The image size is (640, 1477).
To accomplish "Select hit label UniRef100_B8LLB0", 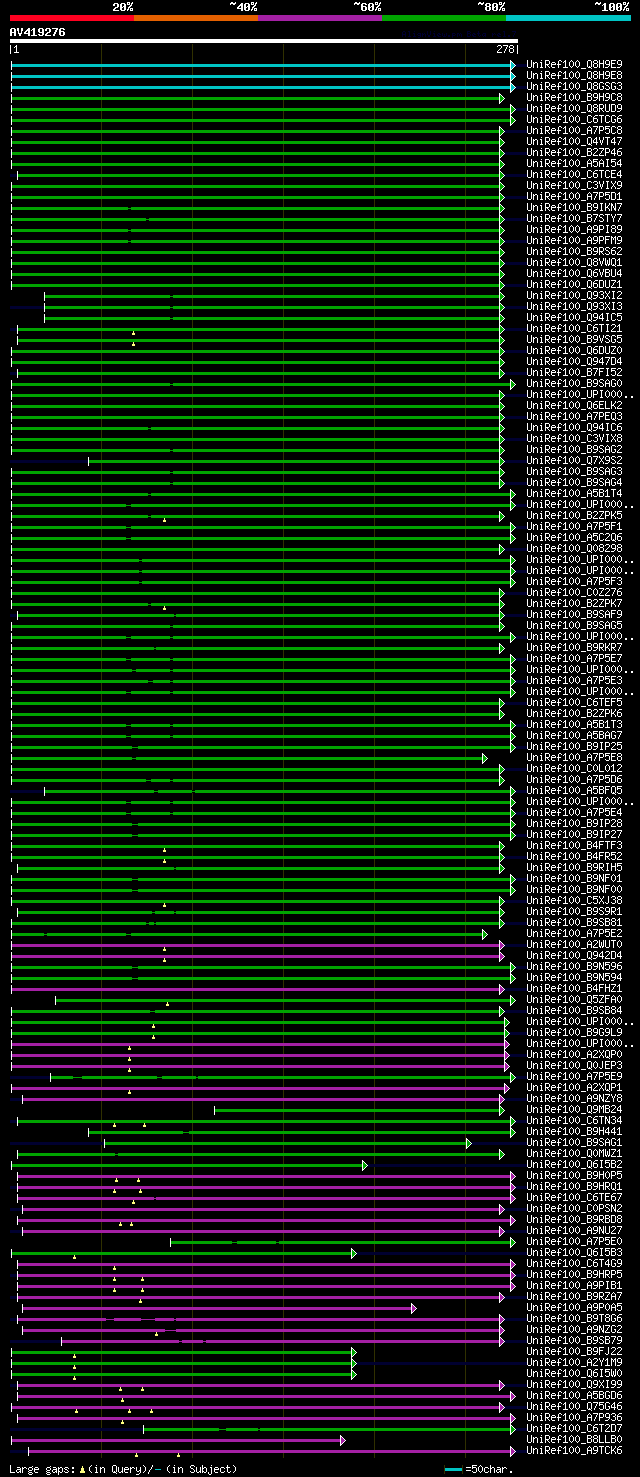I will click(x=574, y=1439).
